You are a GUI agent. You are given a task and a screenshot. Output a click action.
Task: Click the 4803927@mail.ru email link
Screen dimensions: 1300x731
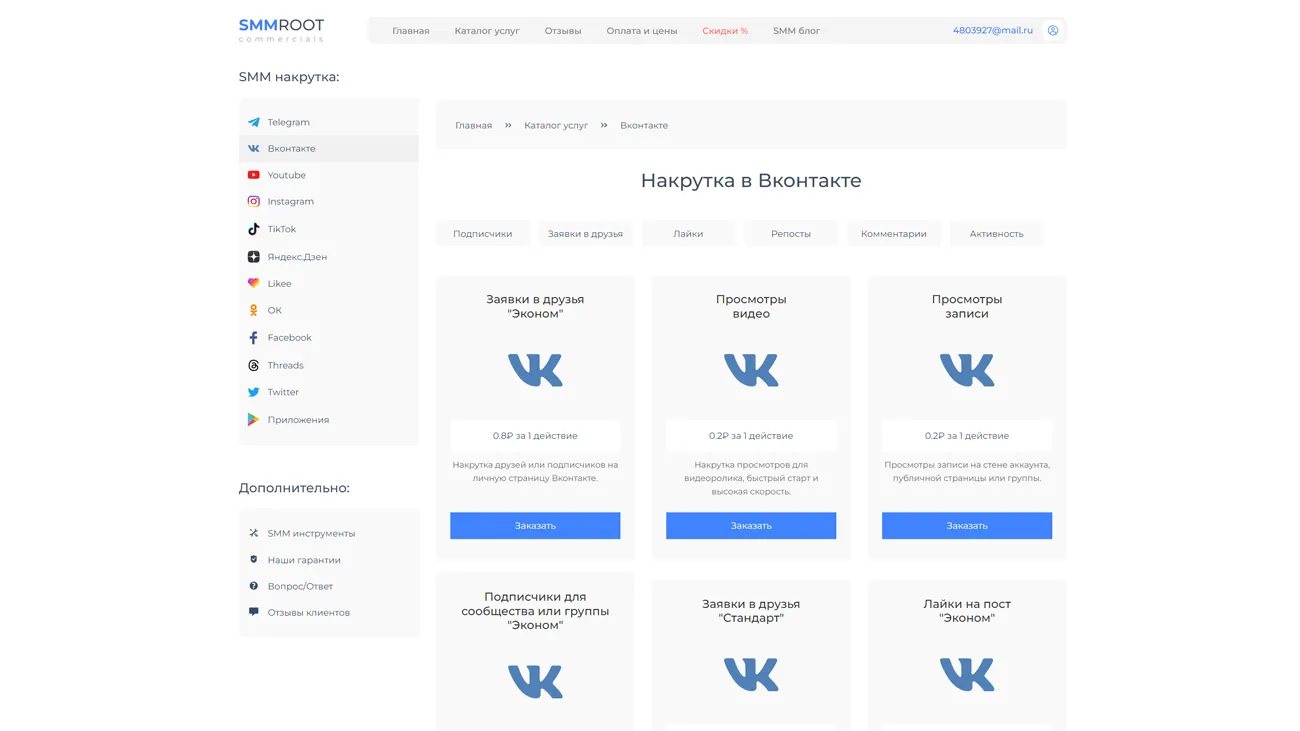coord(992,31)
